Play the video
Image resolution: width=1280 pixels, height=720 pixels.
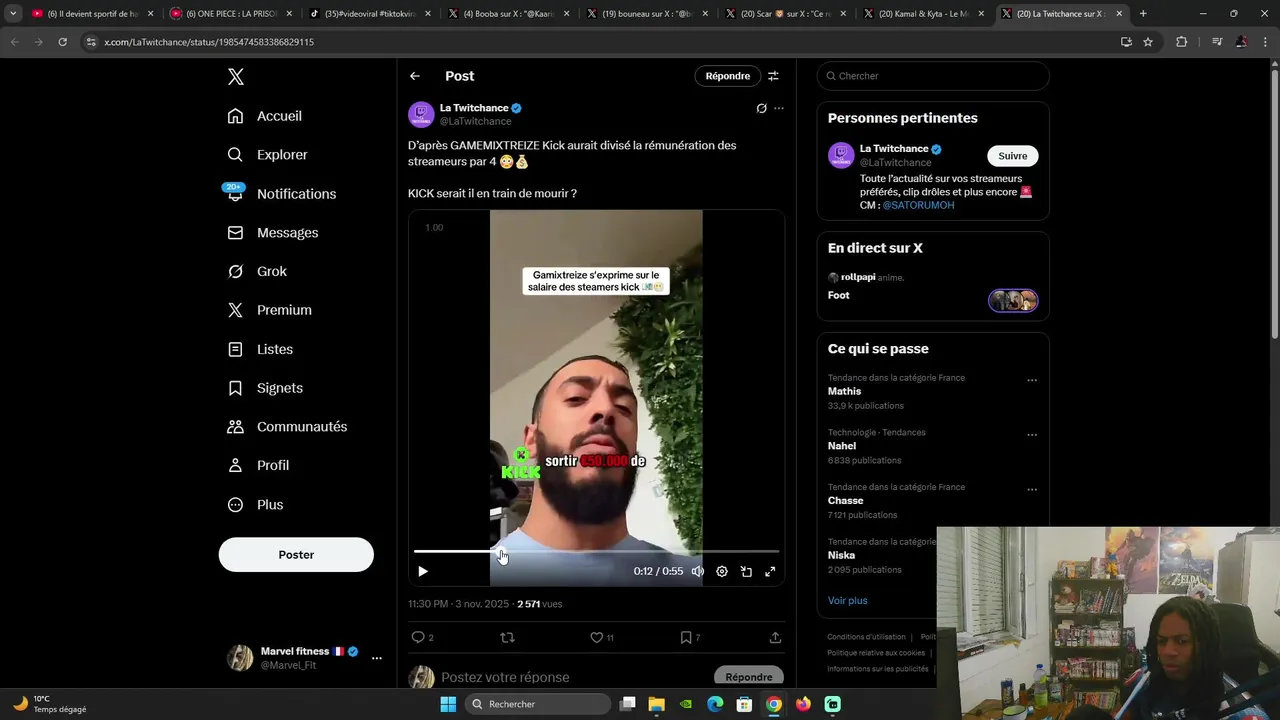423,572
